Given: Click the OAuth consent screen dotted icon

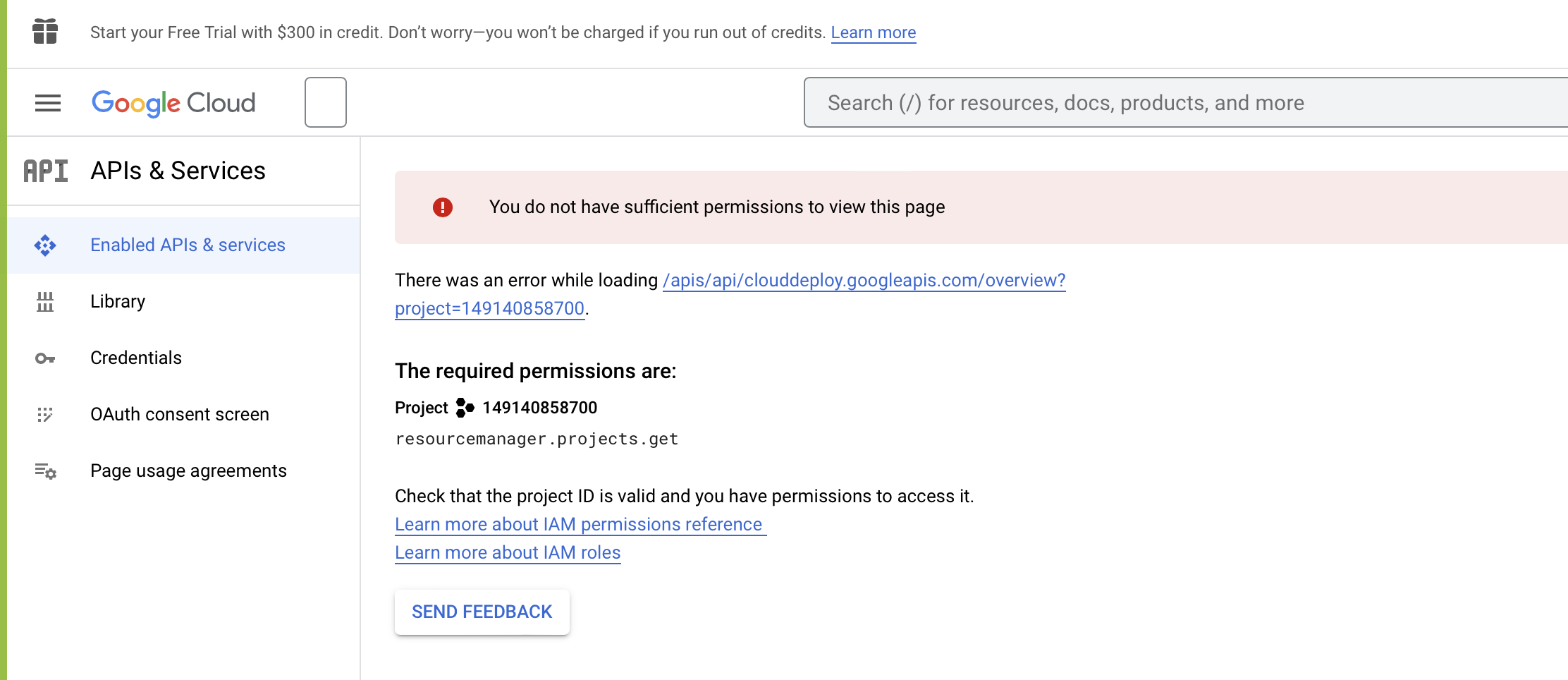Looking at the screenshot, I should pyautogui.click(x=45, y=415).
